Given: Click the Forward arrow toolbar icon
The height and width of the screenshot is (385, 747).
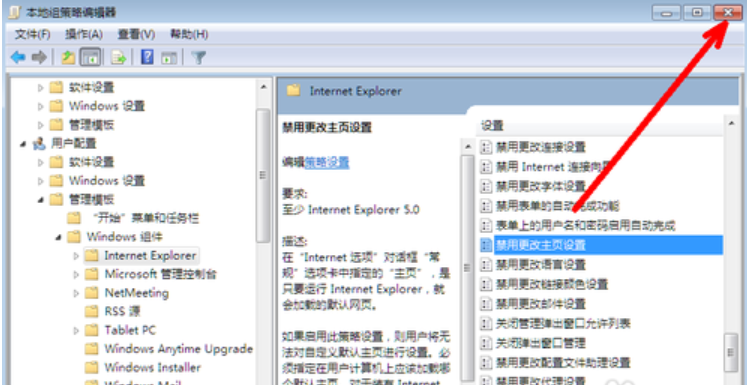Looking at the screenshot, I should (x=39, y=58).
